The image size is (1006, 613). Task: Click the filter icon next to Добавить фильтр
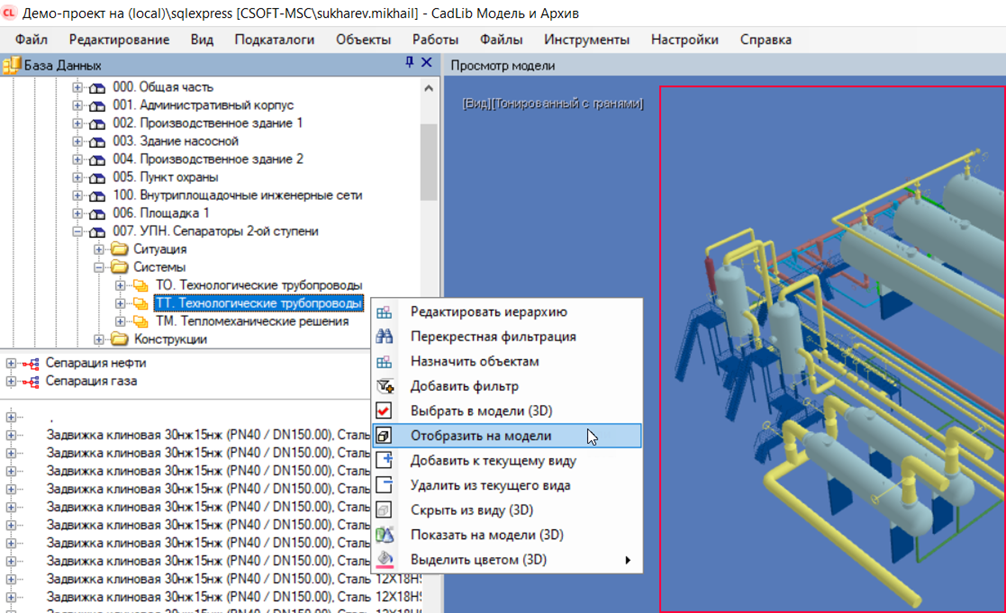pyautogui.click(x=384, y=386)
